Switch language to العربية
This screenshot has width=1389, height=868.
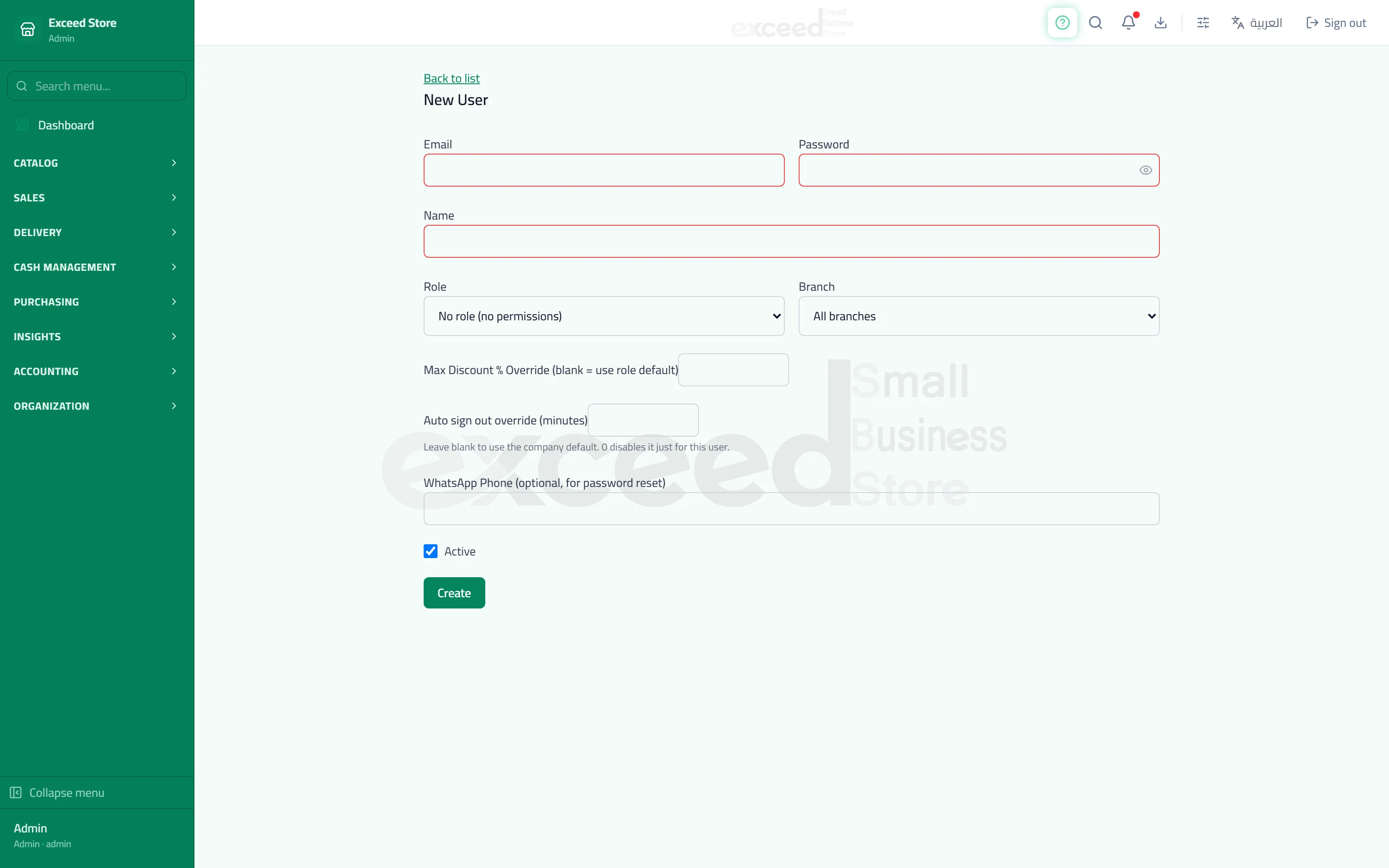pyautogui.click(x=1257, y=23)
